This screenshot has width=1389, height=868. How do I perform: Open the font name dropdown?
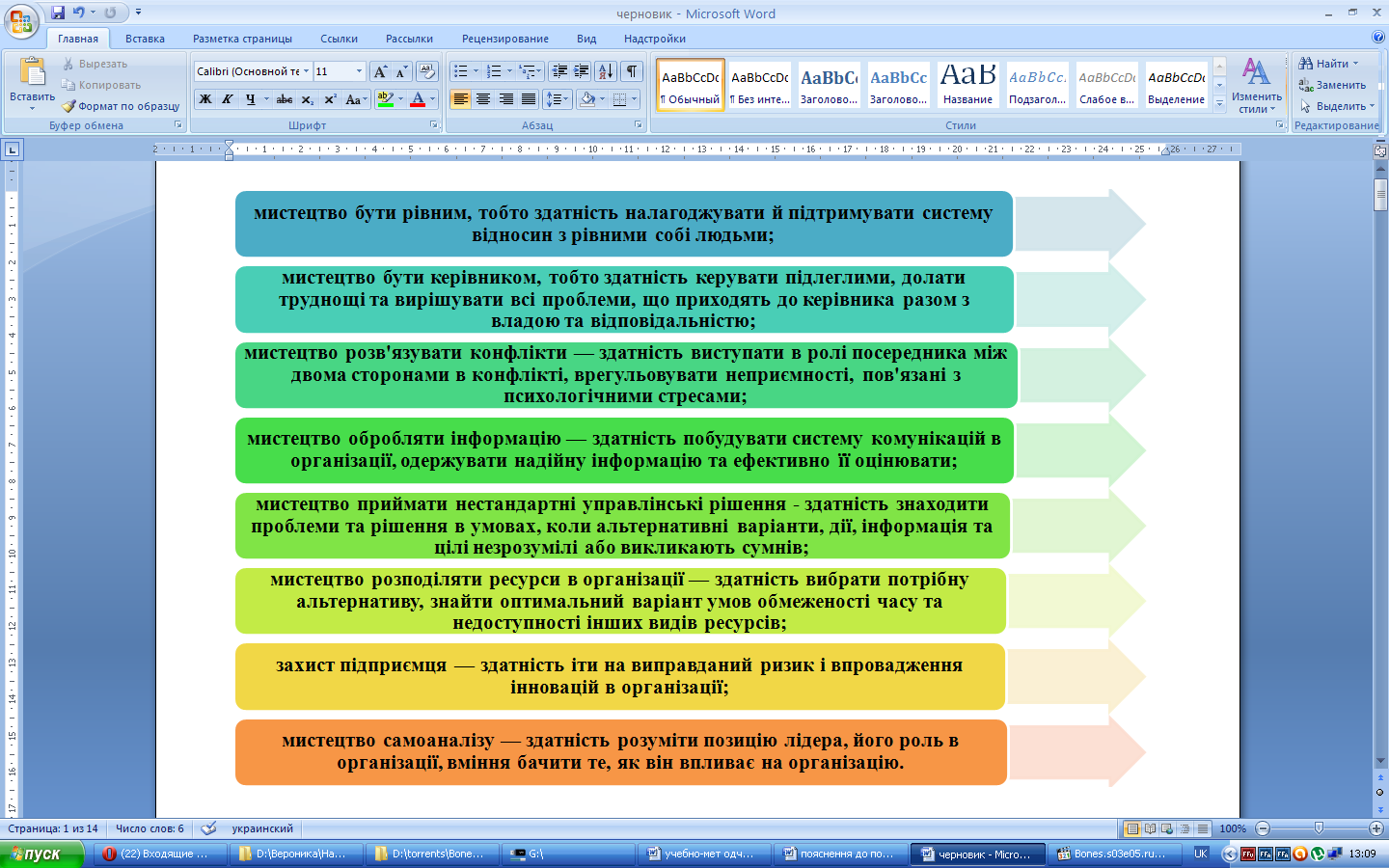(307, 71)
